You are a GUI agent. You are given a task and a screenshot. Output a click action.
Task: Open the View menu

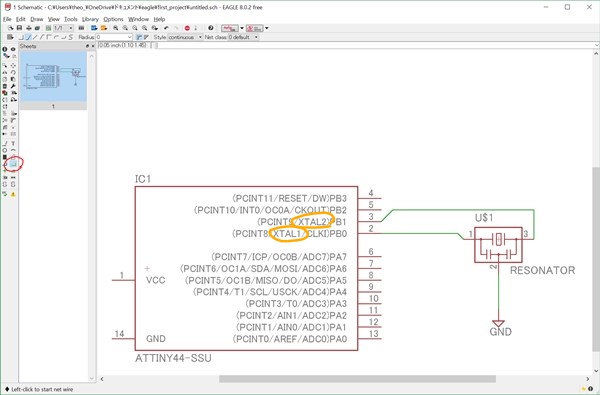pyautogui.click(x=54, y=19)
